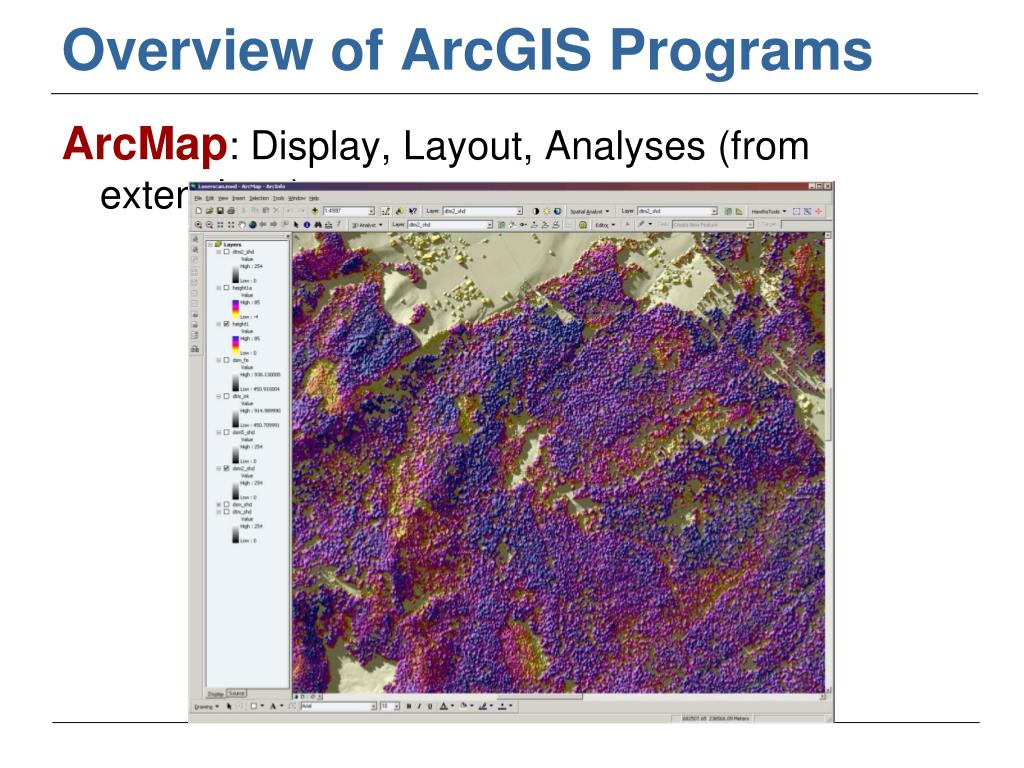Select the Drawing toolbar arrow pointer
The width and height of the screenshot is (1024, 768).
point(229,706)
